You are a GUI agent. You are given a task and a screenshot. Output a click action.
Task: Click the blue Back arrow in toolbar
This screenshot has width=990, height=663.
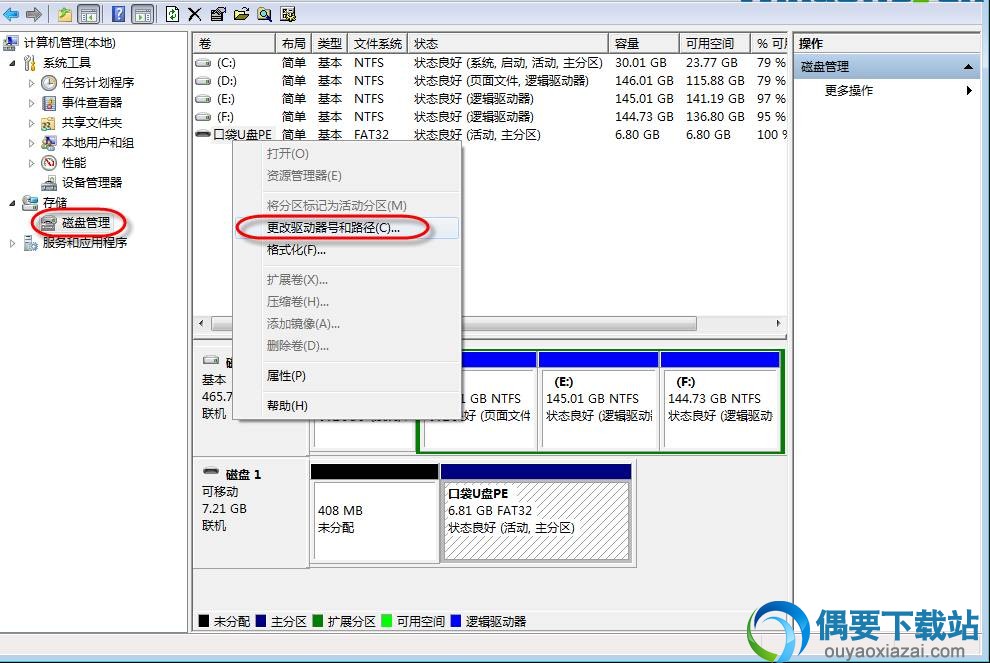point(11,14)
